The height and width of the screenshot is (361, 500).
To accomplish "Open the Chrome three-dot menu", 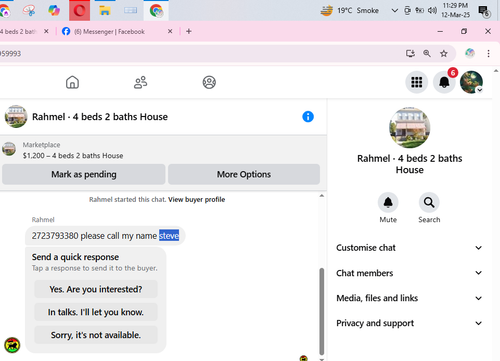I will pyautogui.click(x=488, y=54).
